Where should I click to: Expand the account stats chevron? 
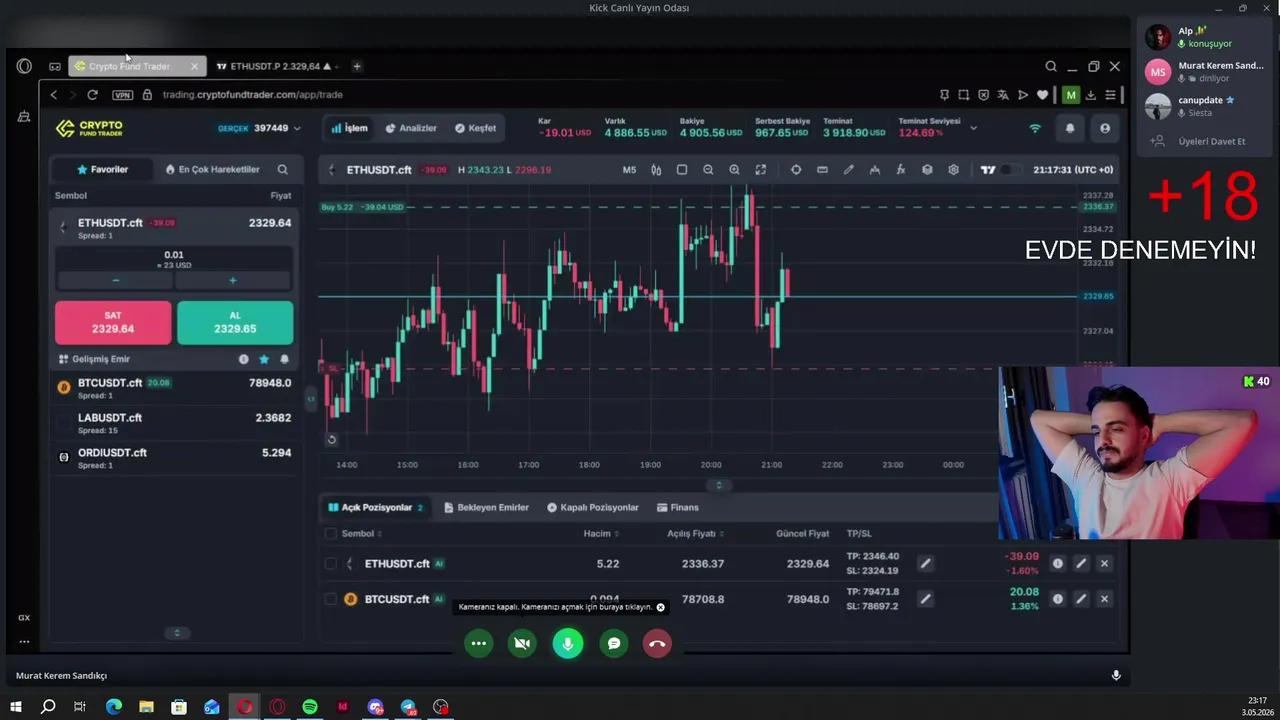click(973, 128)
